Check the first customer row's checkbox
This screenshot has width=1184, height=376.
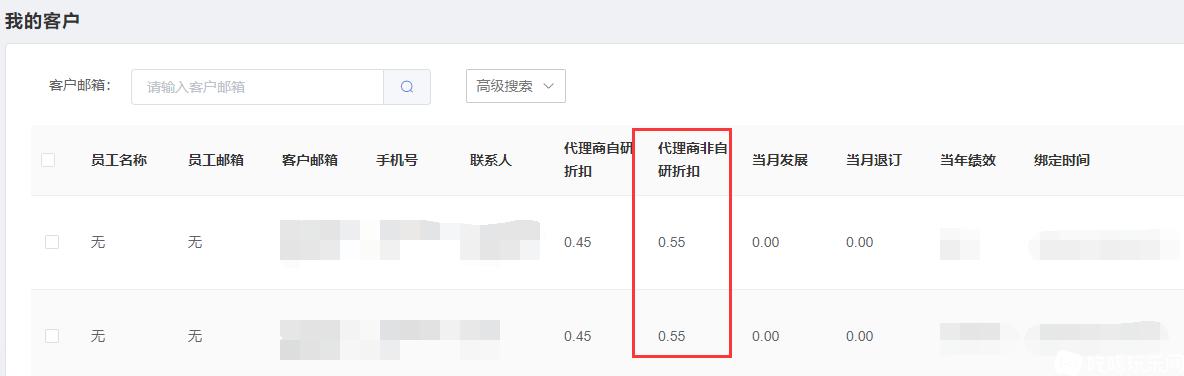click(x=52, y=242)
